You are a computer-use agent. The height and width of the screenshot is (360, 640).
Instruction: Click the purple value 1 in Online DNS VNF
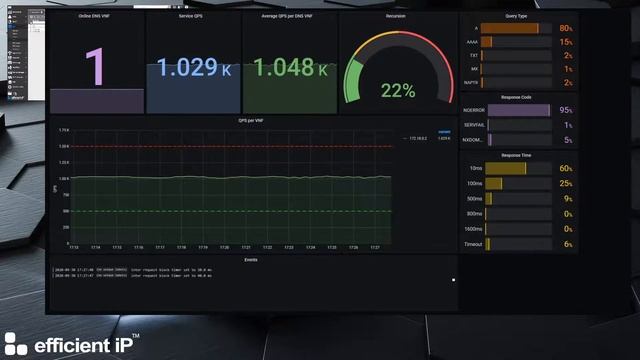pos(95,67)
